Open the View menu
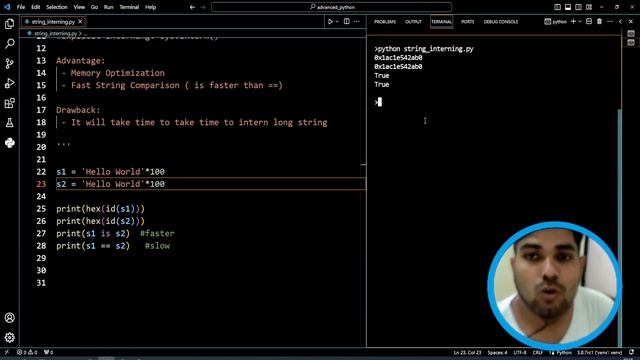The width and height of the screenshot is (640, 360). pyautogui.click(x=79, y=7)
